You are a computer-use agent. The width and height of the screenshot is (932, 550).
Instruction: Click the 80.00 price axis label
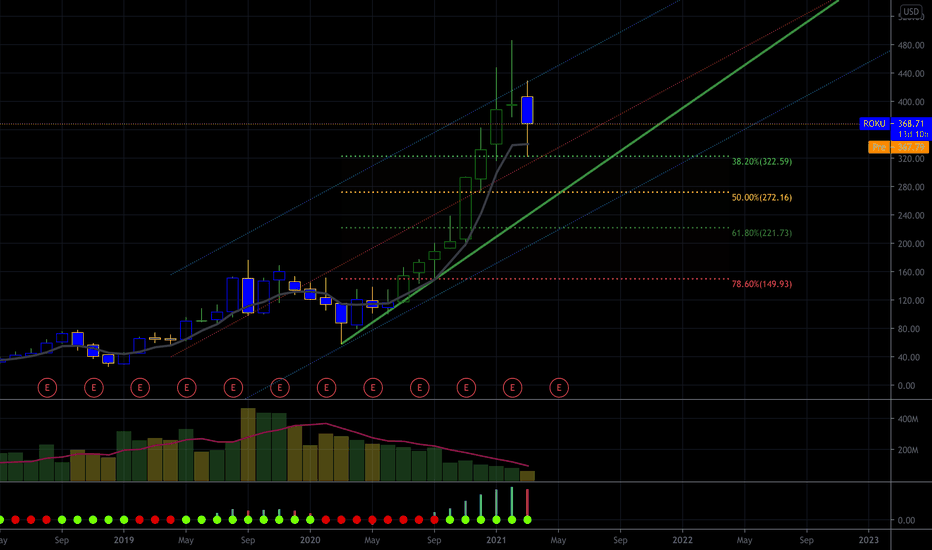911,329
